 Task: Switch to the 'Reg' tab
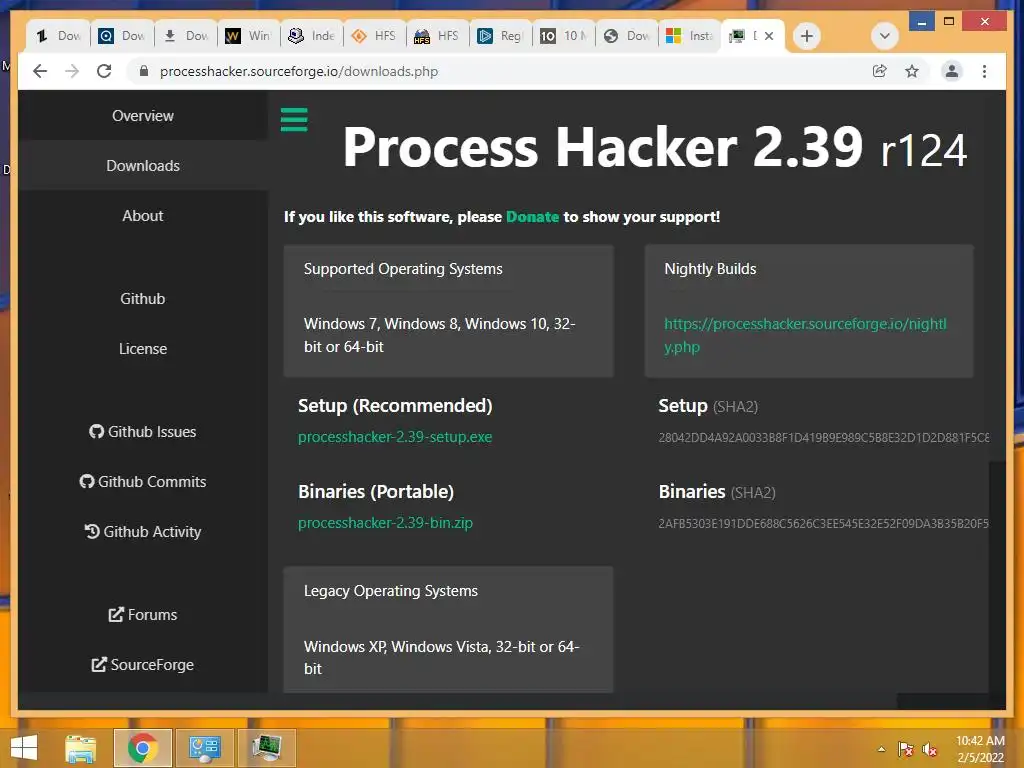coord(501,36)
